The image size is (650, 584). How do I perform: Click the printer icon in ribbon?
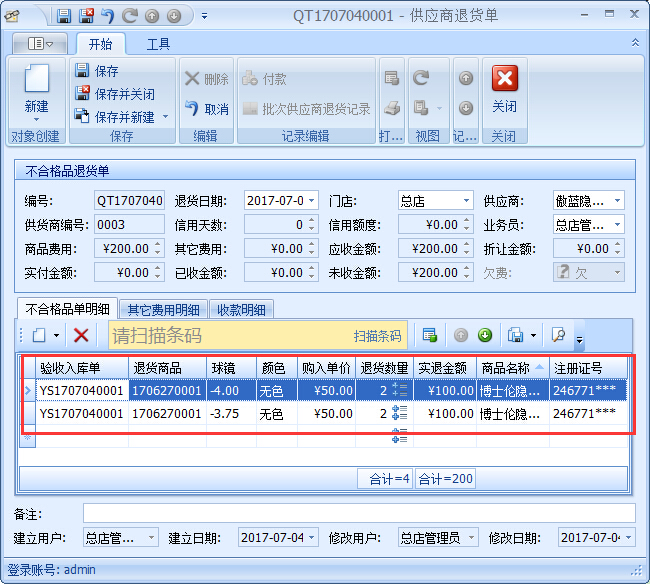click(391, 109)
